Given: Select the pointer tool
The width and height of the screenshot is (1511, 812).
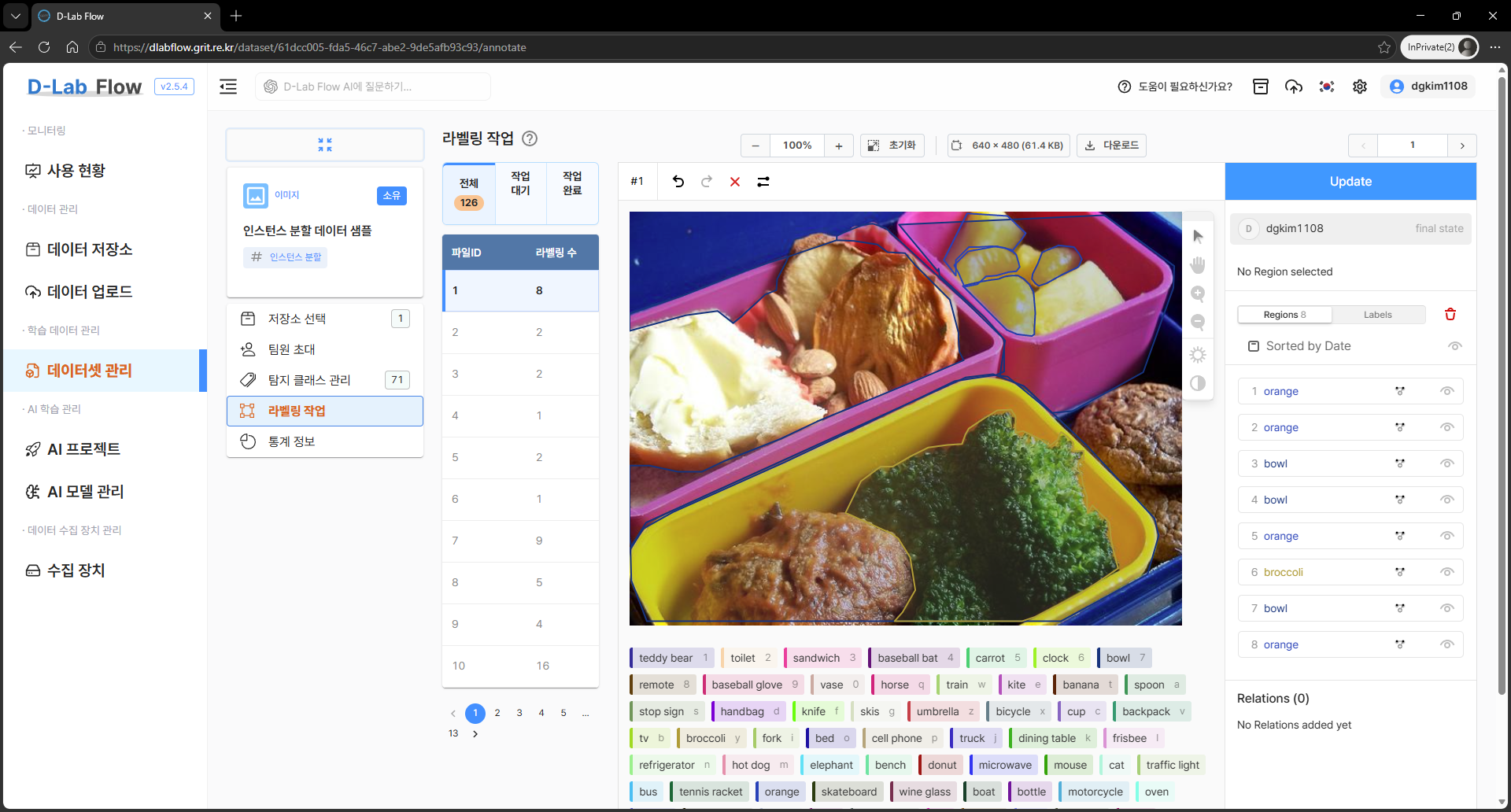Looking at the screenshot, I should [x=1198, y=236].
